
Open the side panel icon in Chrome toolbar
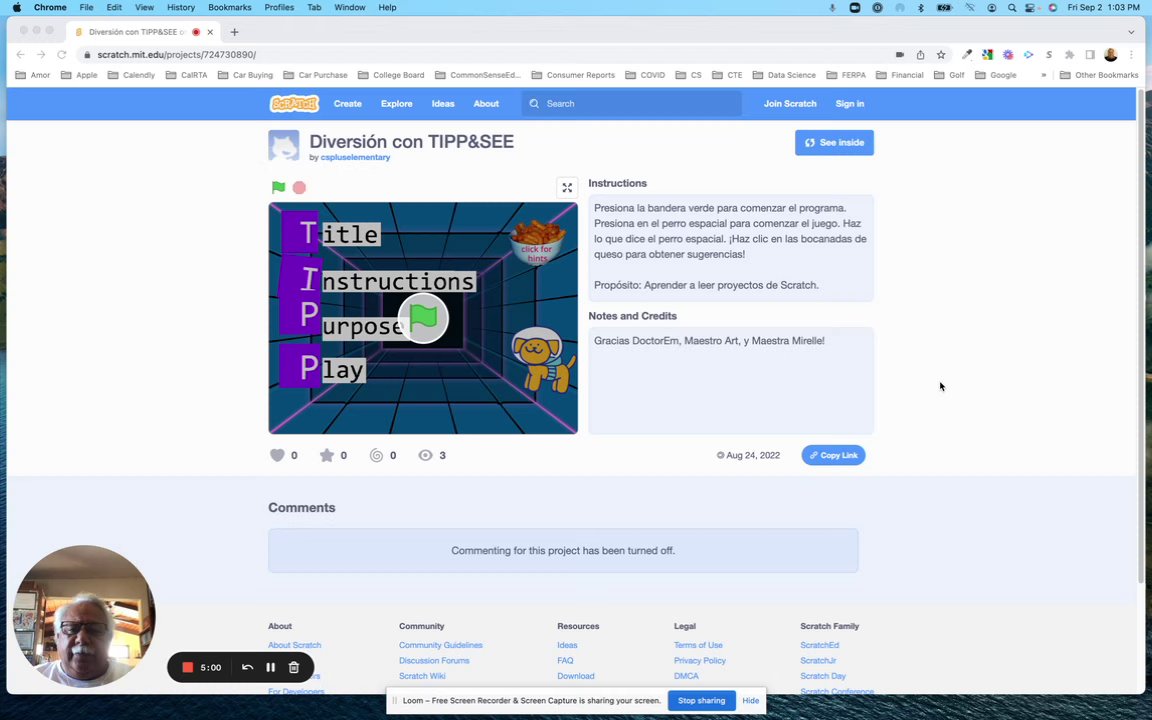pos(1090,54)
